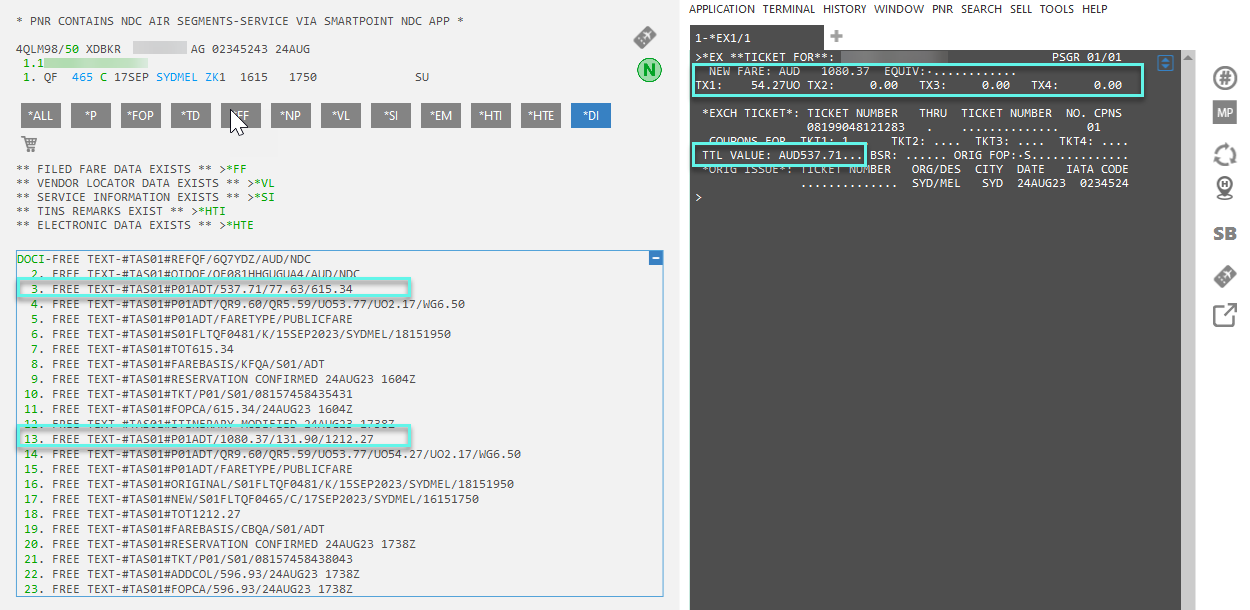Click the hash (#) sidebar icon
The image size is (1250, 610).
(1225, 78)
